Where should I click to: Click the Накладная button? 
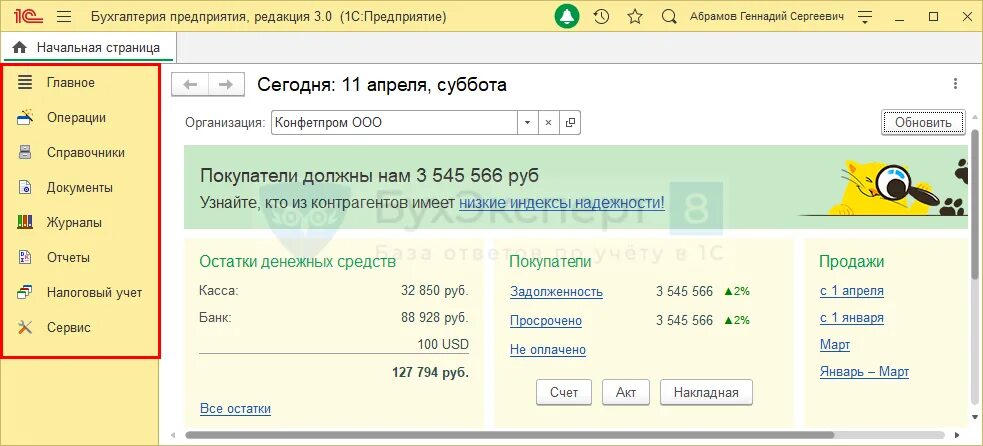(x=706, y=393)
